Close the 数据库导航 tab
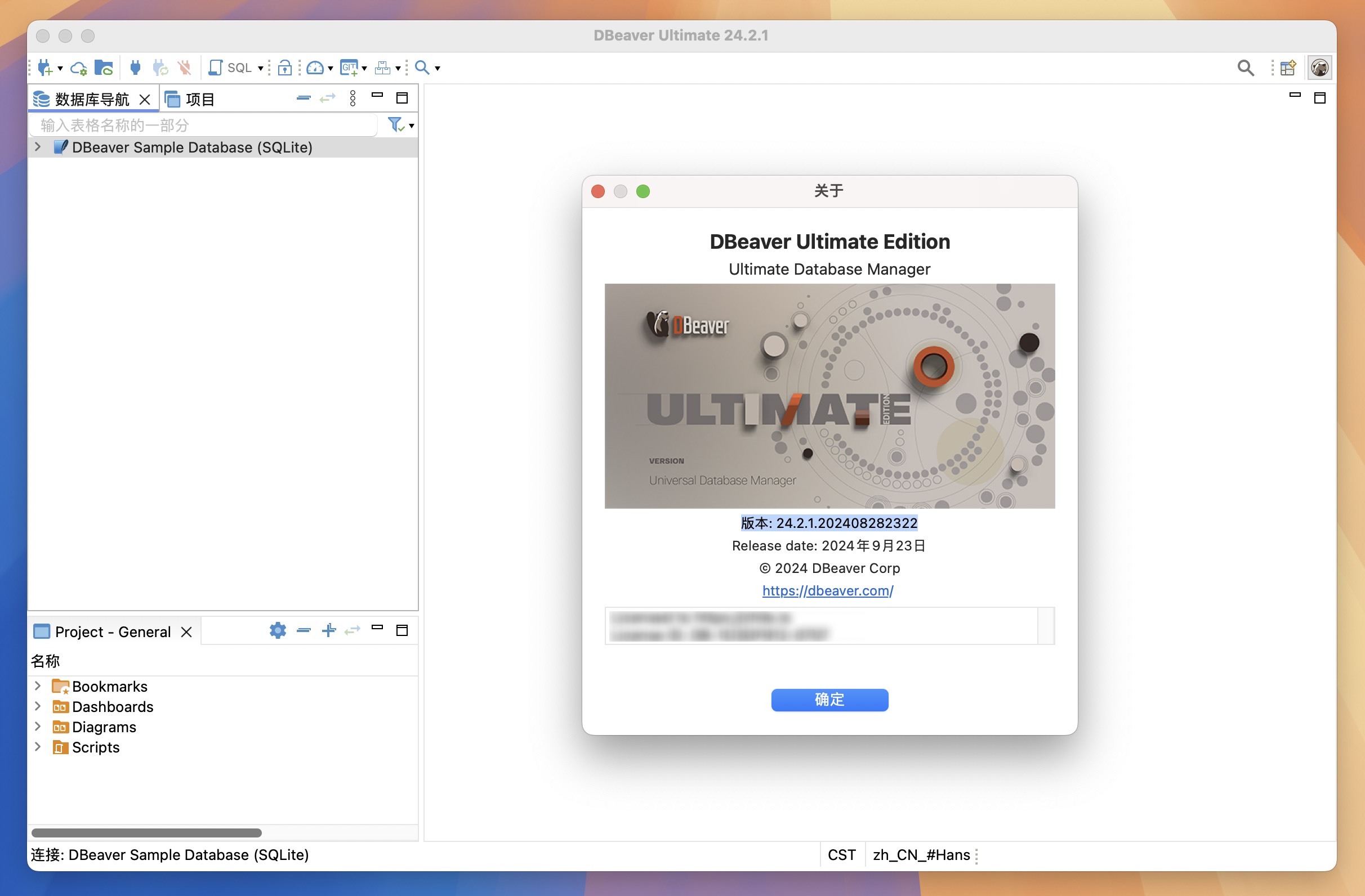This screenshot has width=1365, height=896. pos(145,100)
